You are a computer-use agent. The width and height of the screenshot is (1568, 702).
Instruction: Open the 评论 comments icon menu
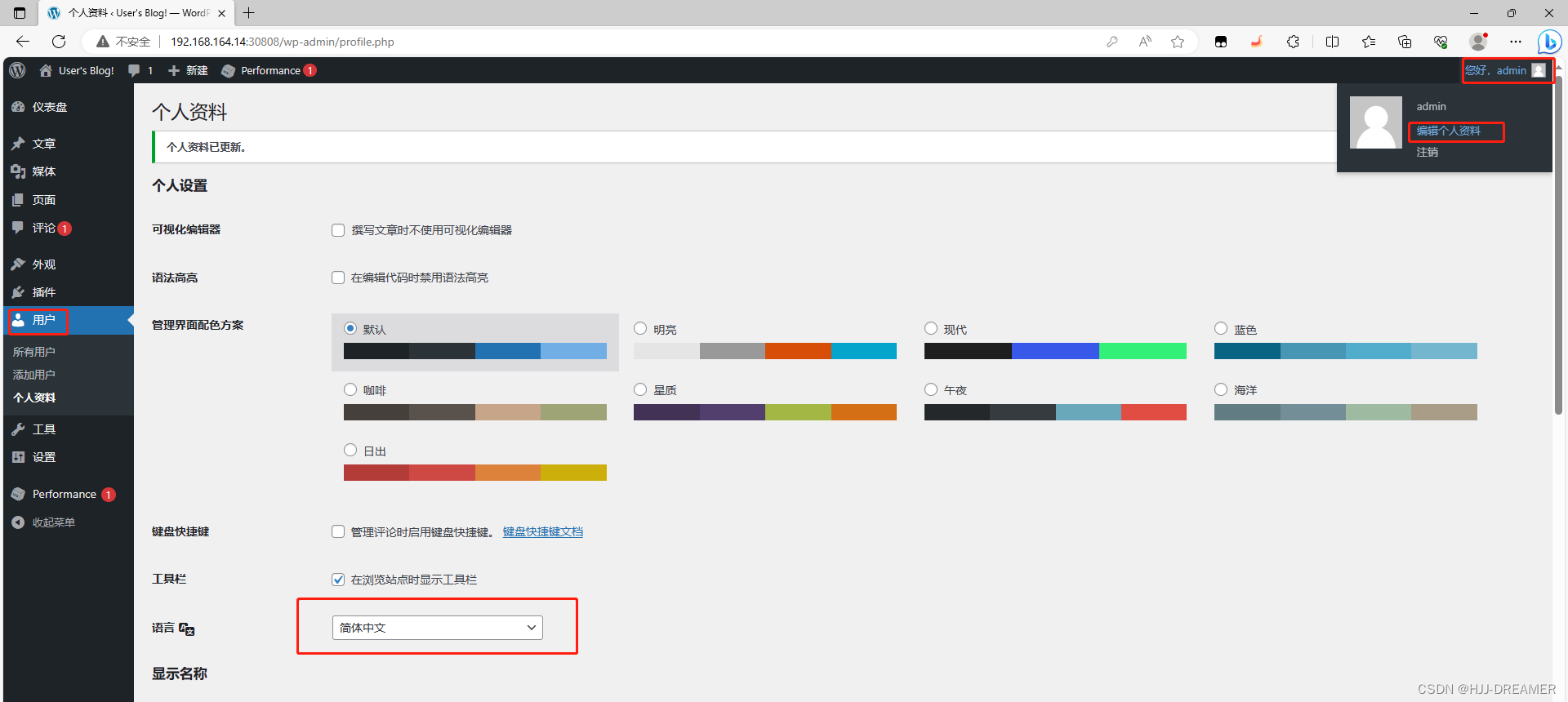point(18,228)
